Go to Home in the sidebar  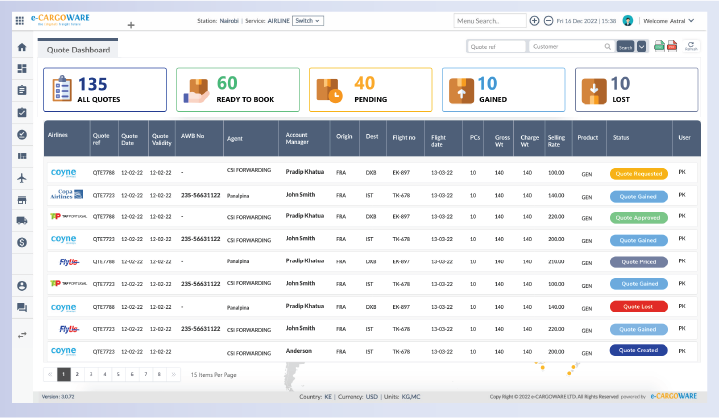[x=22, y=47]
